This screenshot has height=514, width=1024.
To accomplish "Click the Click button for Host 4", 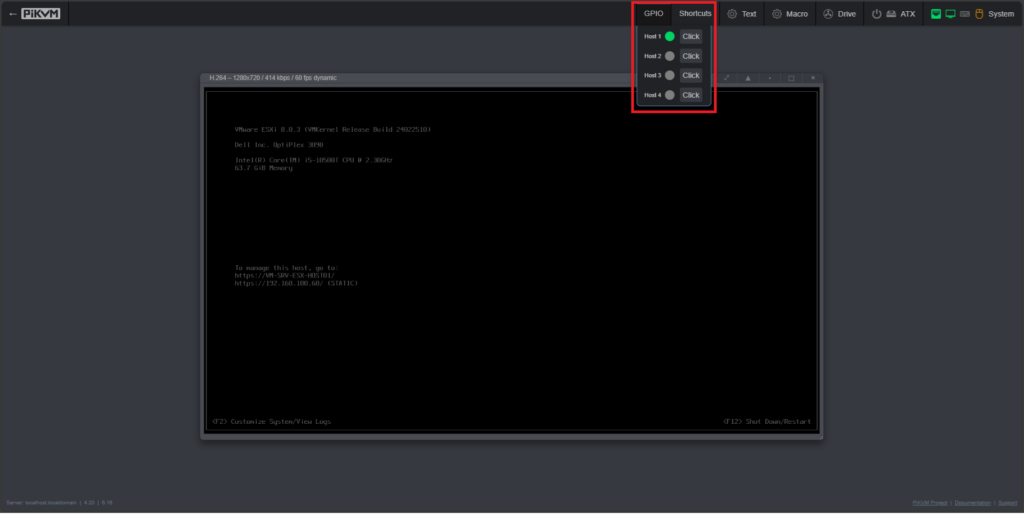I will (x=691, y=95).
